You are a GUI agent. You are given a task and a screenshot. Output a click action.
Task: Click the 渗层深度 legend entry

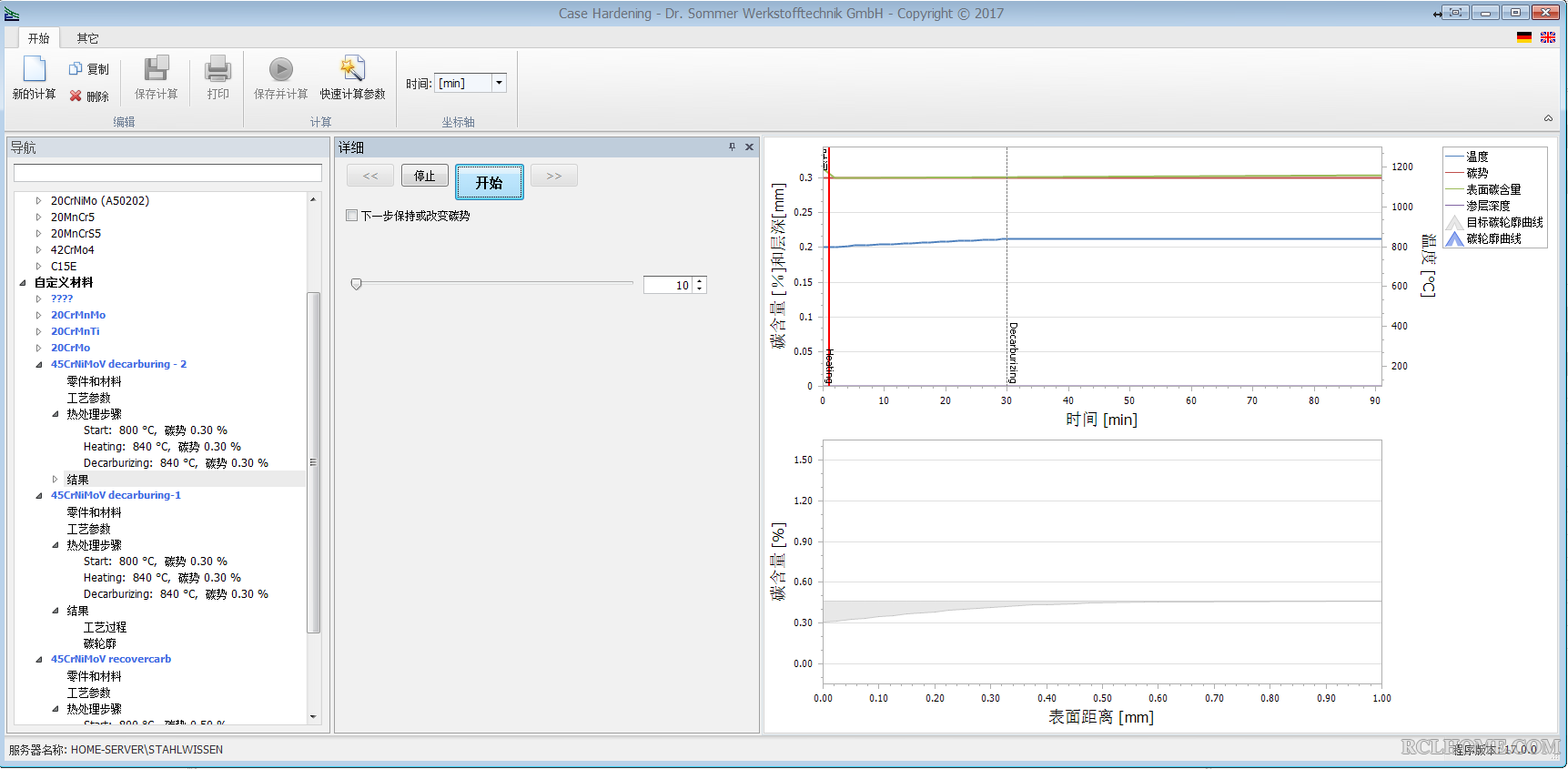point(1488,206)
